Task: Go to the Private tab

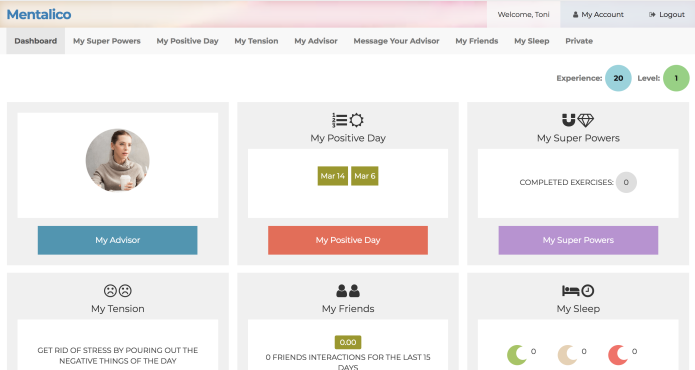Action: pos(579,41)
